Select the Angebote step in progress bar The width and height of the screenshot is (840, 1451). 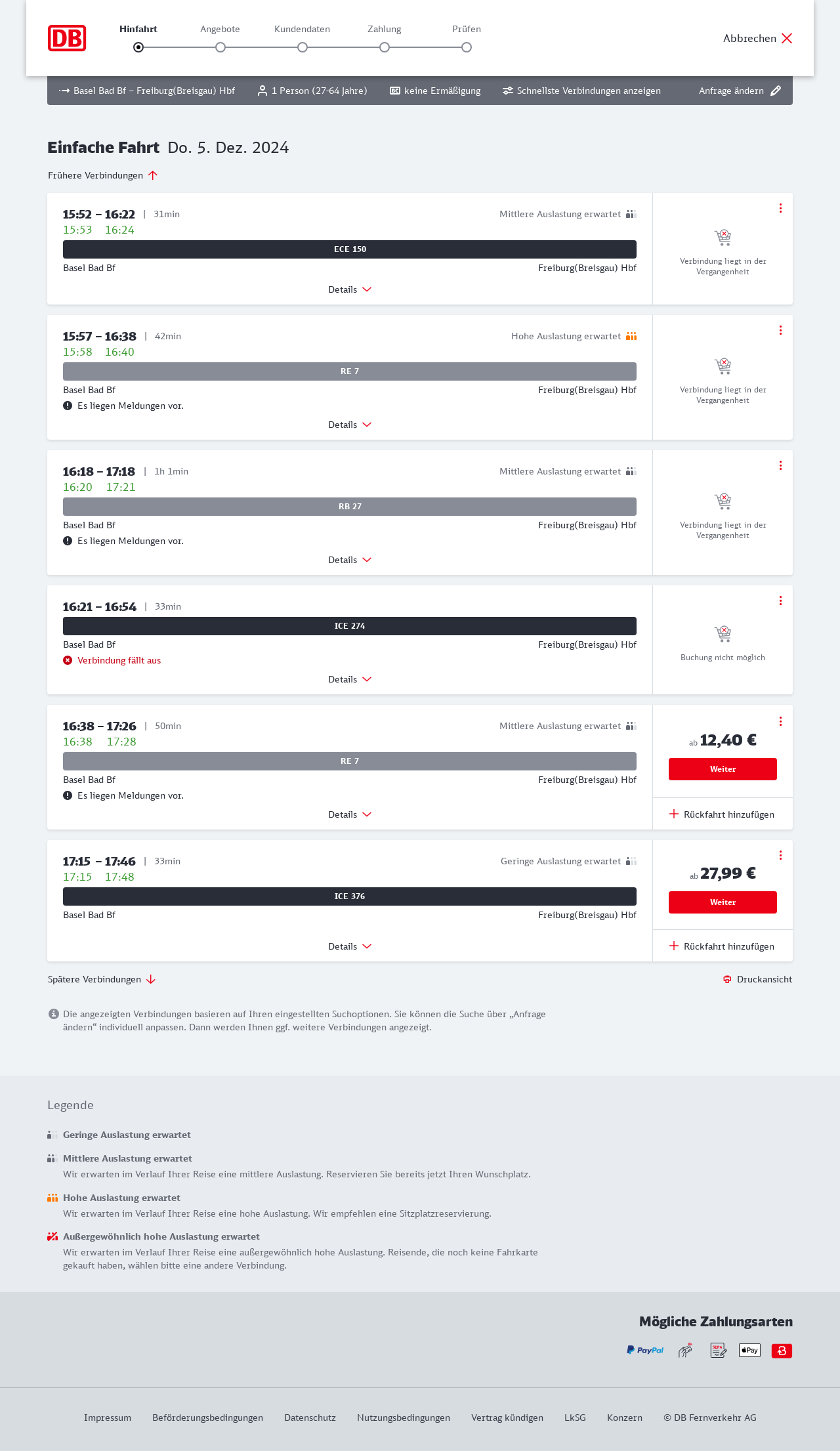(220, 47)
